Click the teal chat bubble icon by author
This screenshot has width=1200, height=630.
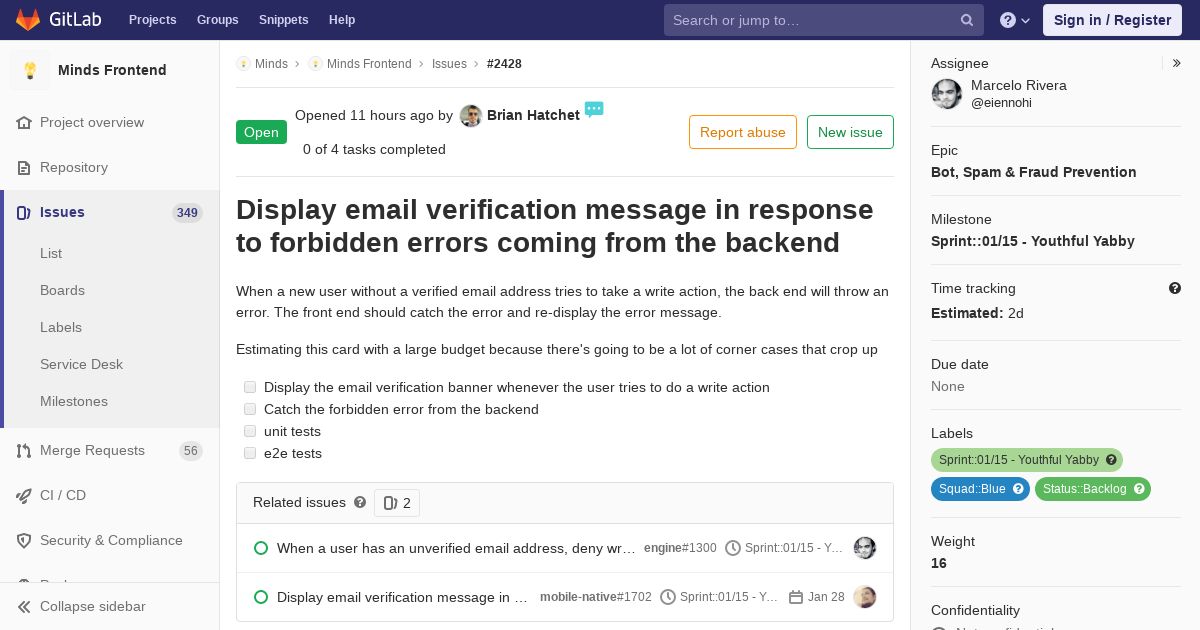[x=594, y=109]
